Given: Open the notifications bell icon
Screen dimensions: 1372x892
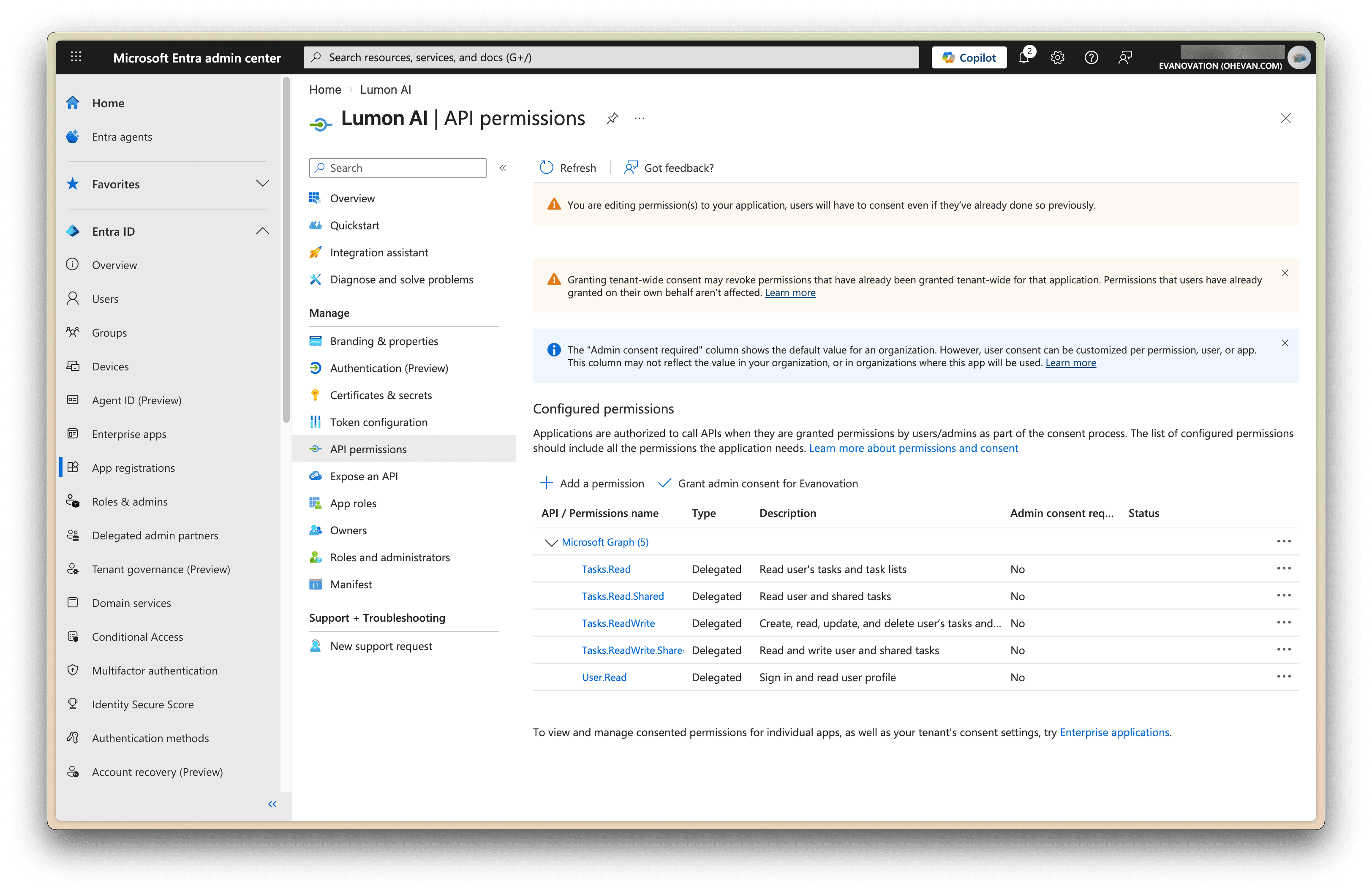Looking at the screenshot, I should [x=1024, y=57].
